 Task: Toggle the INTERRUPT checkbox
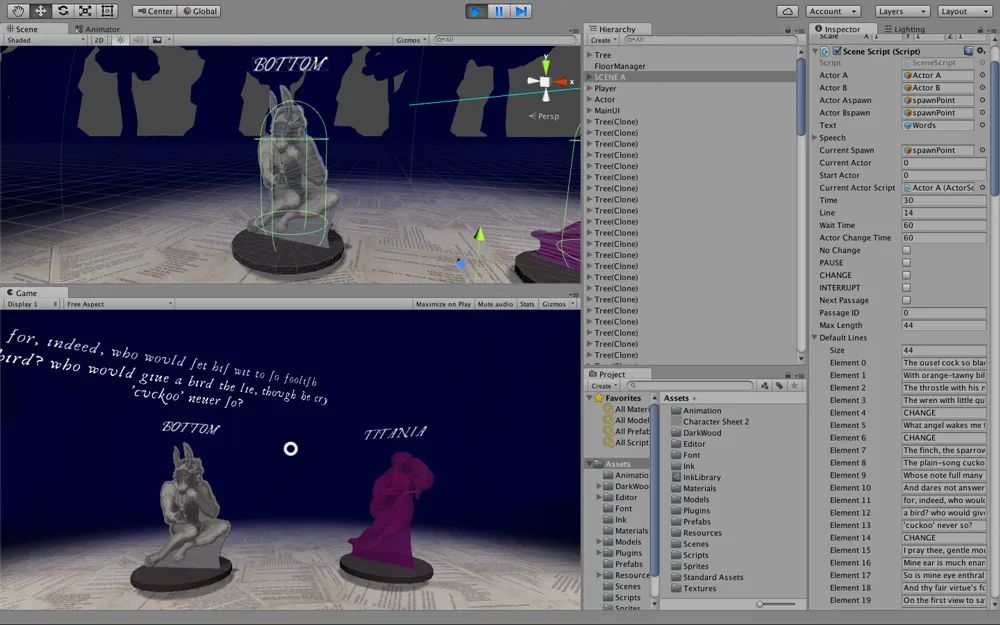coord(906,288)
